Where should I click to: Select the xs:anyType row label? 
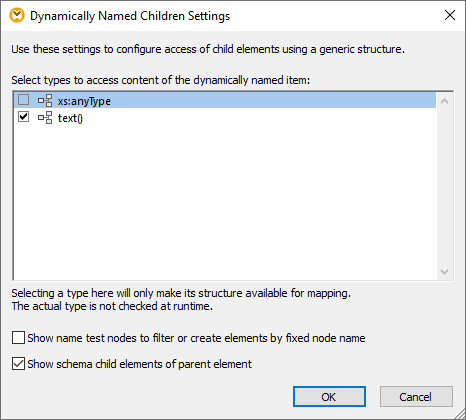[x=84, y=101]
